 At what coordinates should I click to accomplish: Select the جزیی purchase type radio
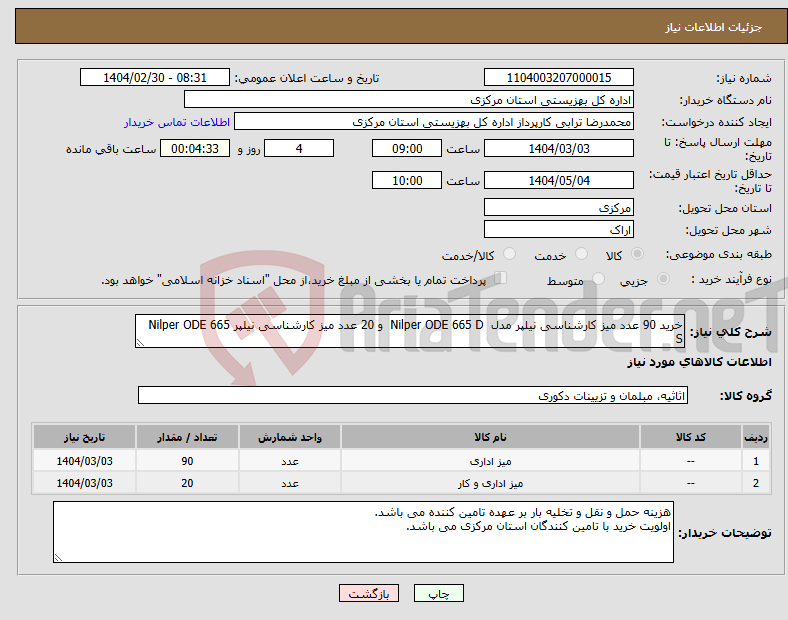(663, 278)
